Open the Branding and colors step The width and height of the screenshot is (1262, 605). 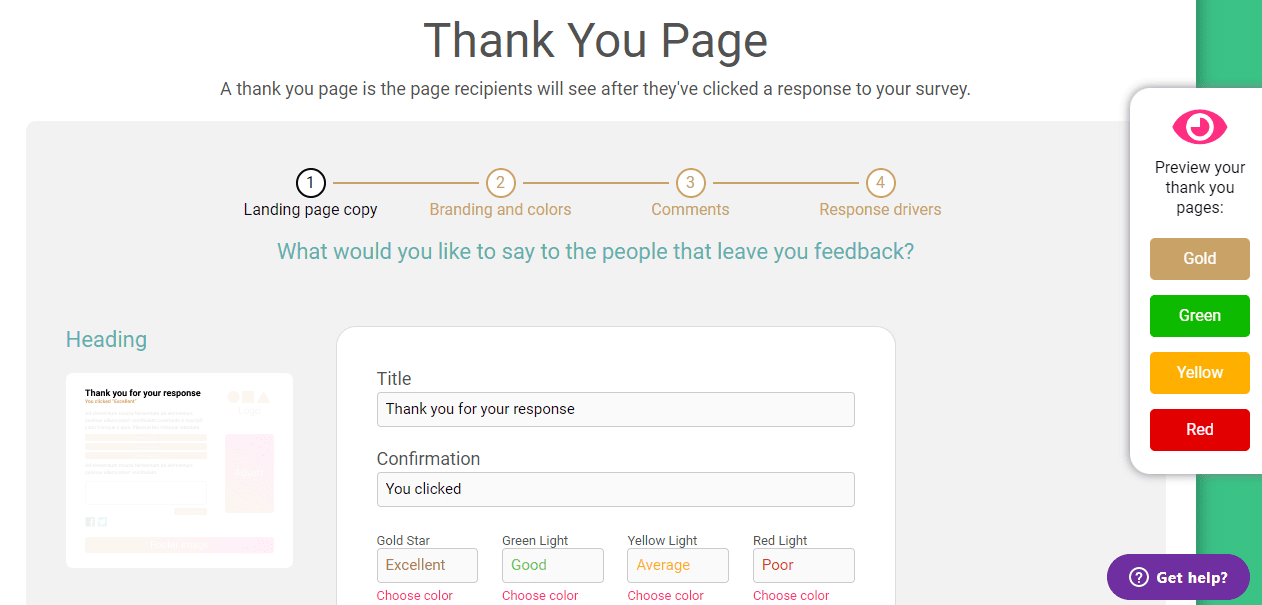point(500,210)
